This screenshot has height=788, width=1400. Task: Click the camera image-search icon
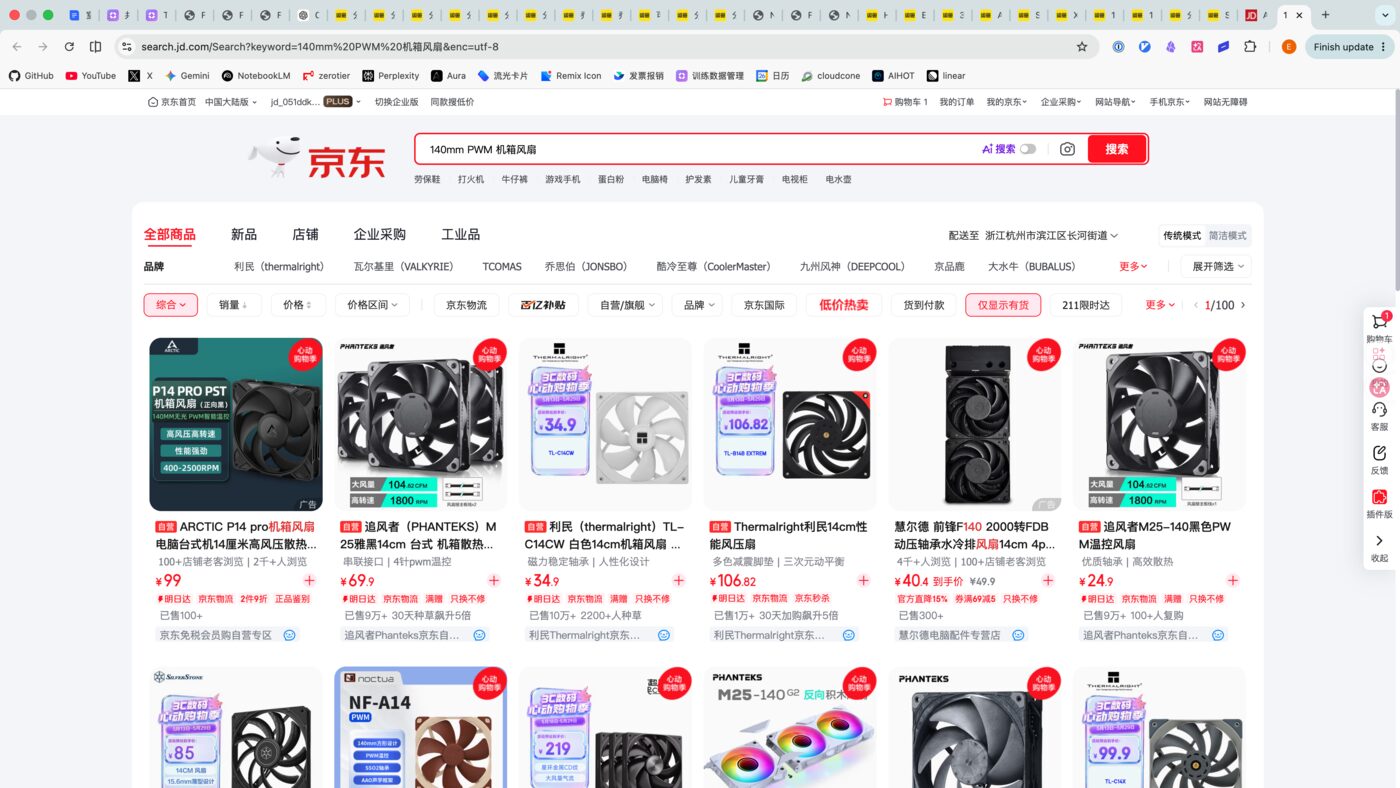(1067, 149)
